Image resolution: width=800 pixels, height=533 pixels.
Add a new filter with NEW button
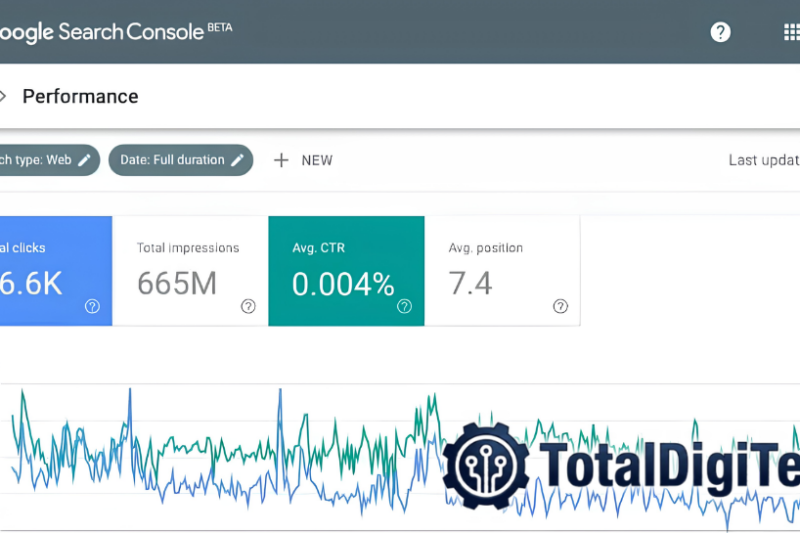[303, 160]
